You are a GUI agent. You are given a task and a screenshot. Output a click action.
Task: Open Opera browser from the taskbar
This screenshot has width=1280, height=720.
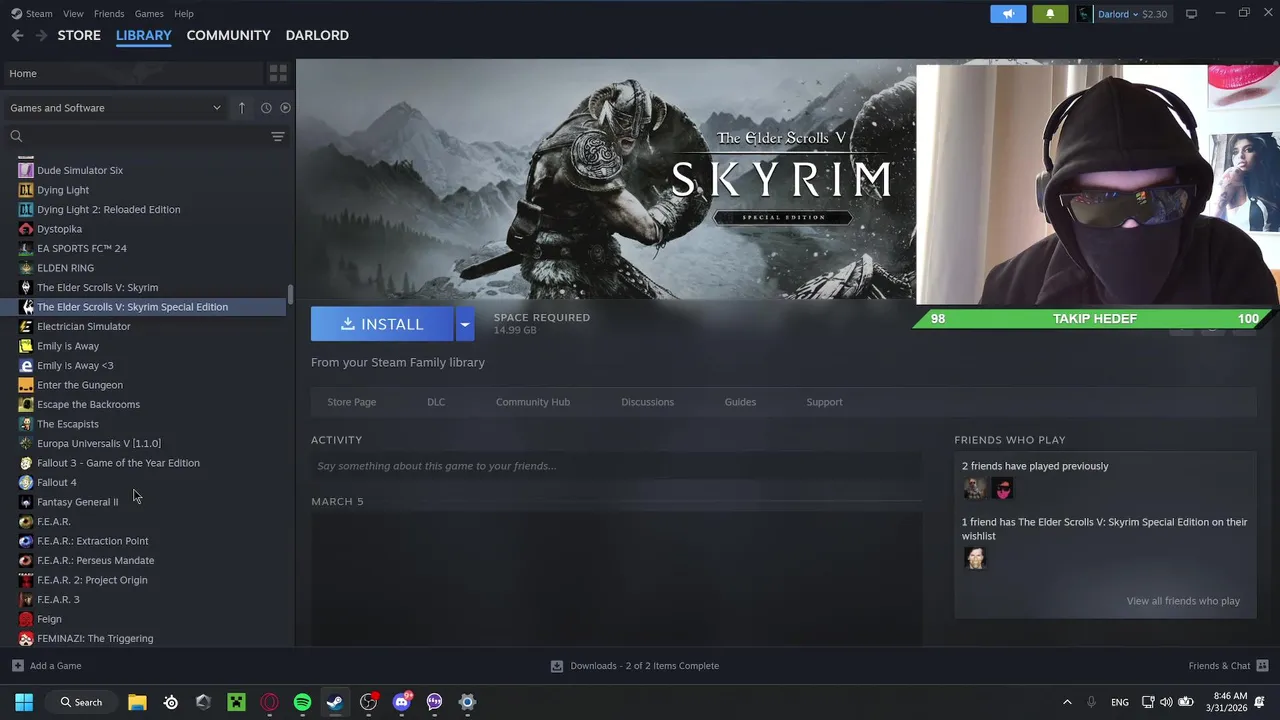[269, 702]
